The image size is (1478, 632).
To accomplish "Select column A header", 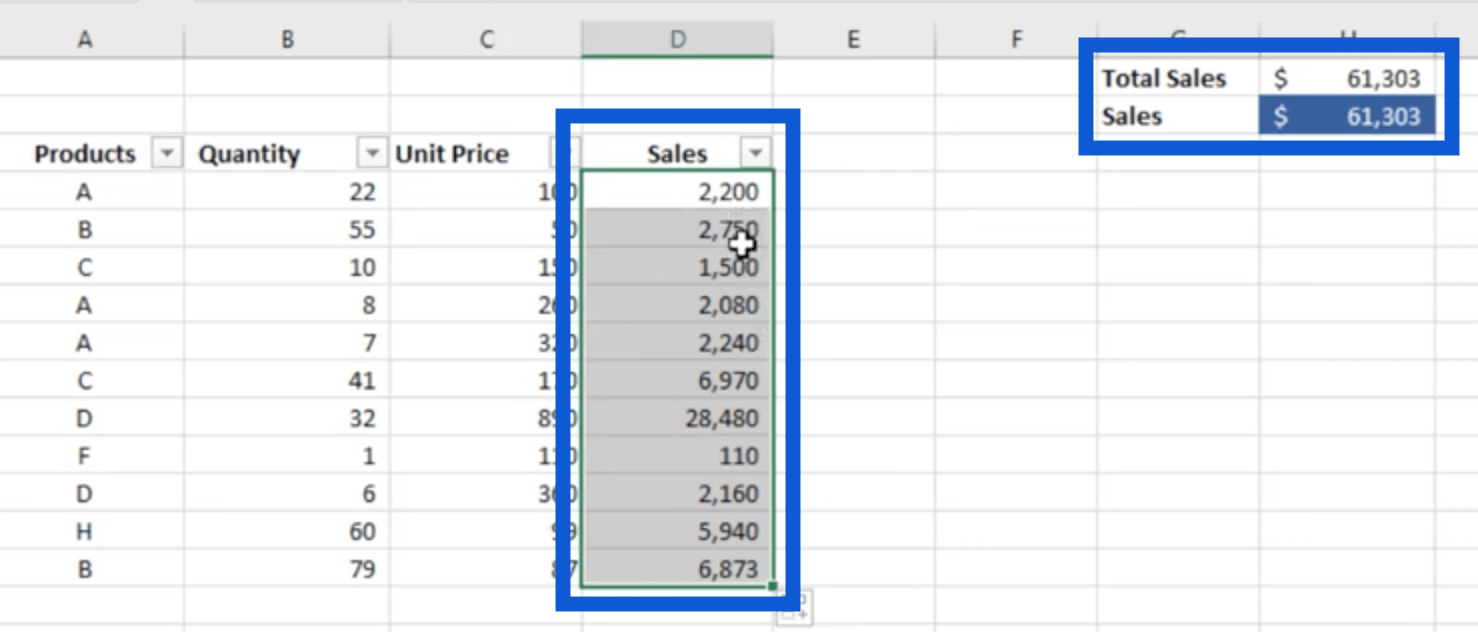I will (85, 39).
